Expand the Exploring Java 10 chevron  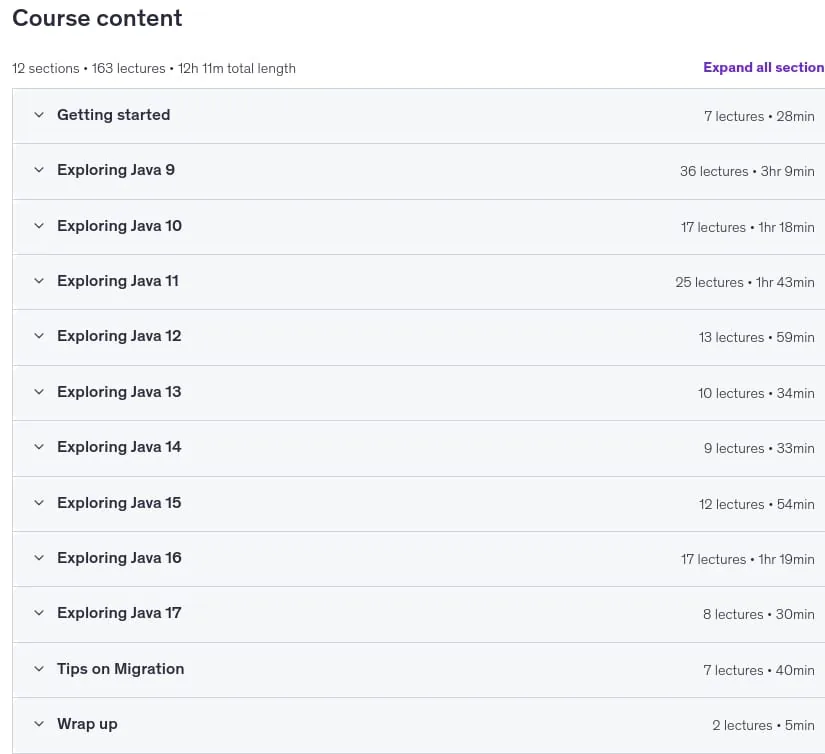(39, 226)
